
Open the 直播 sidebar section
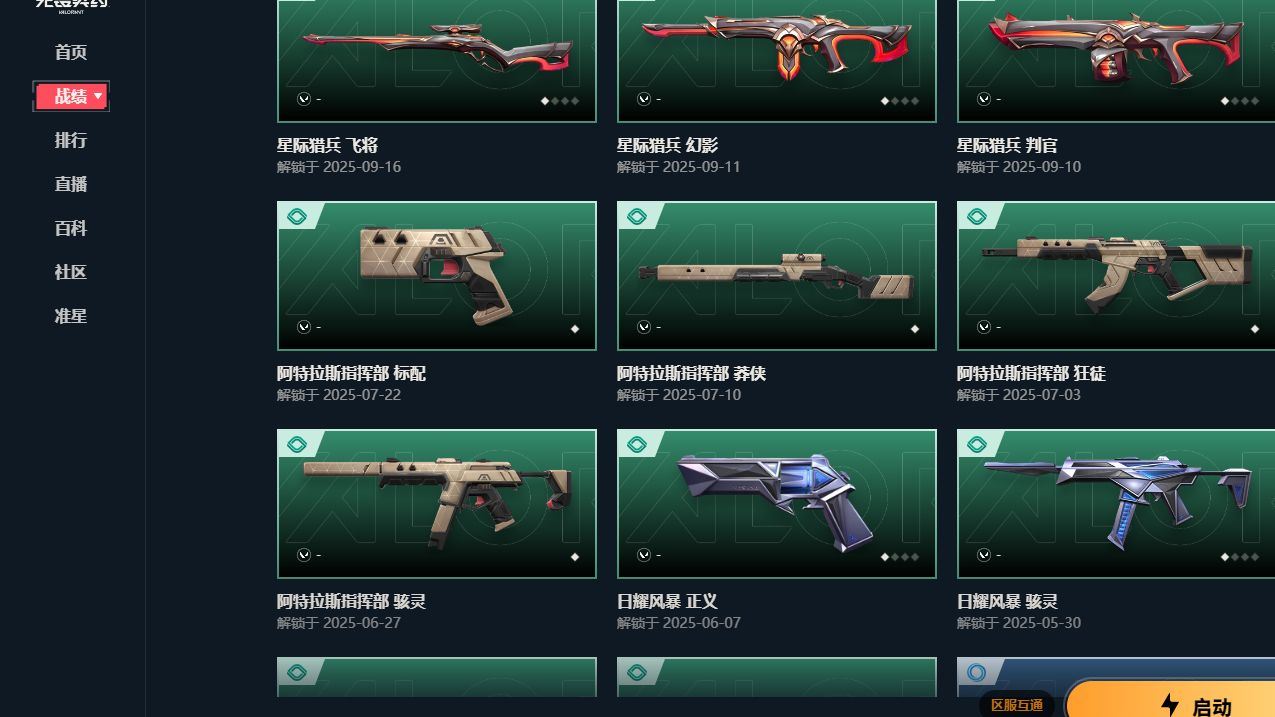coord(71,184)
